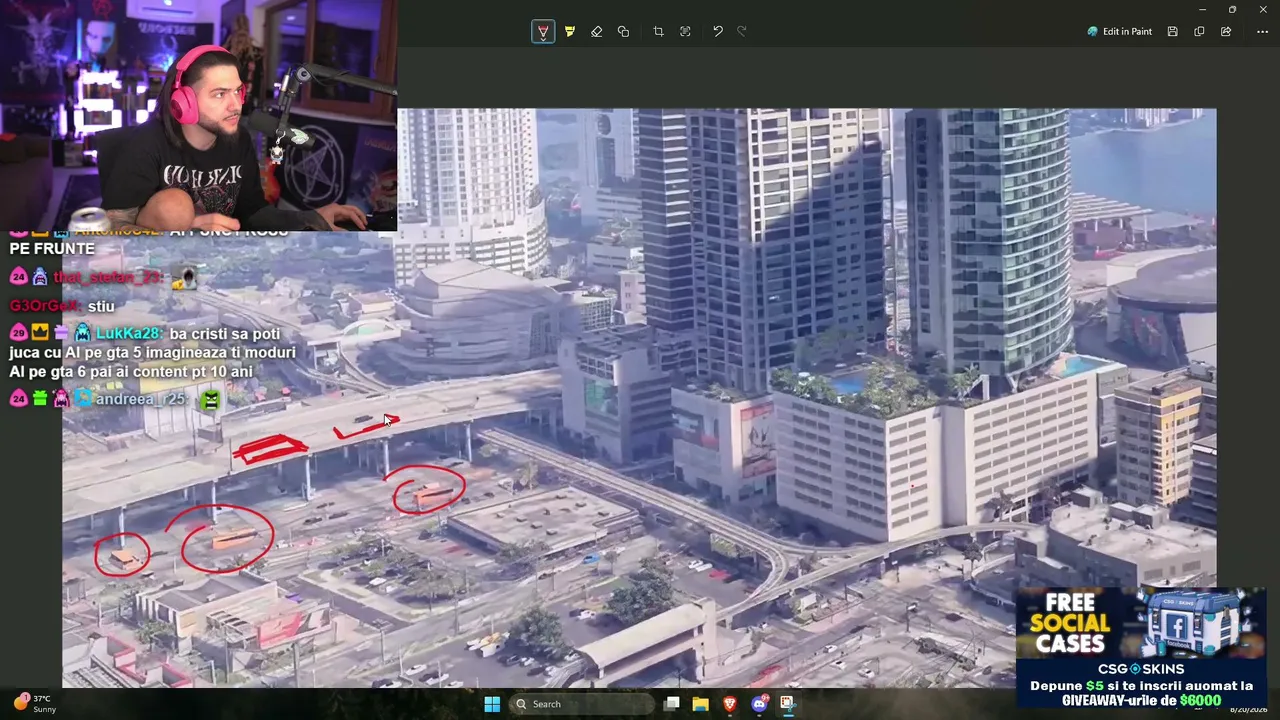This screenshot has width=1280, height=720.
Task: Open the shapes tool
Action: coord(624,32)
